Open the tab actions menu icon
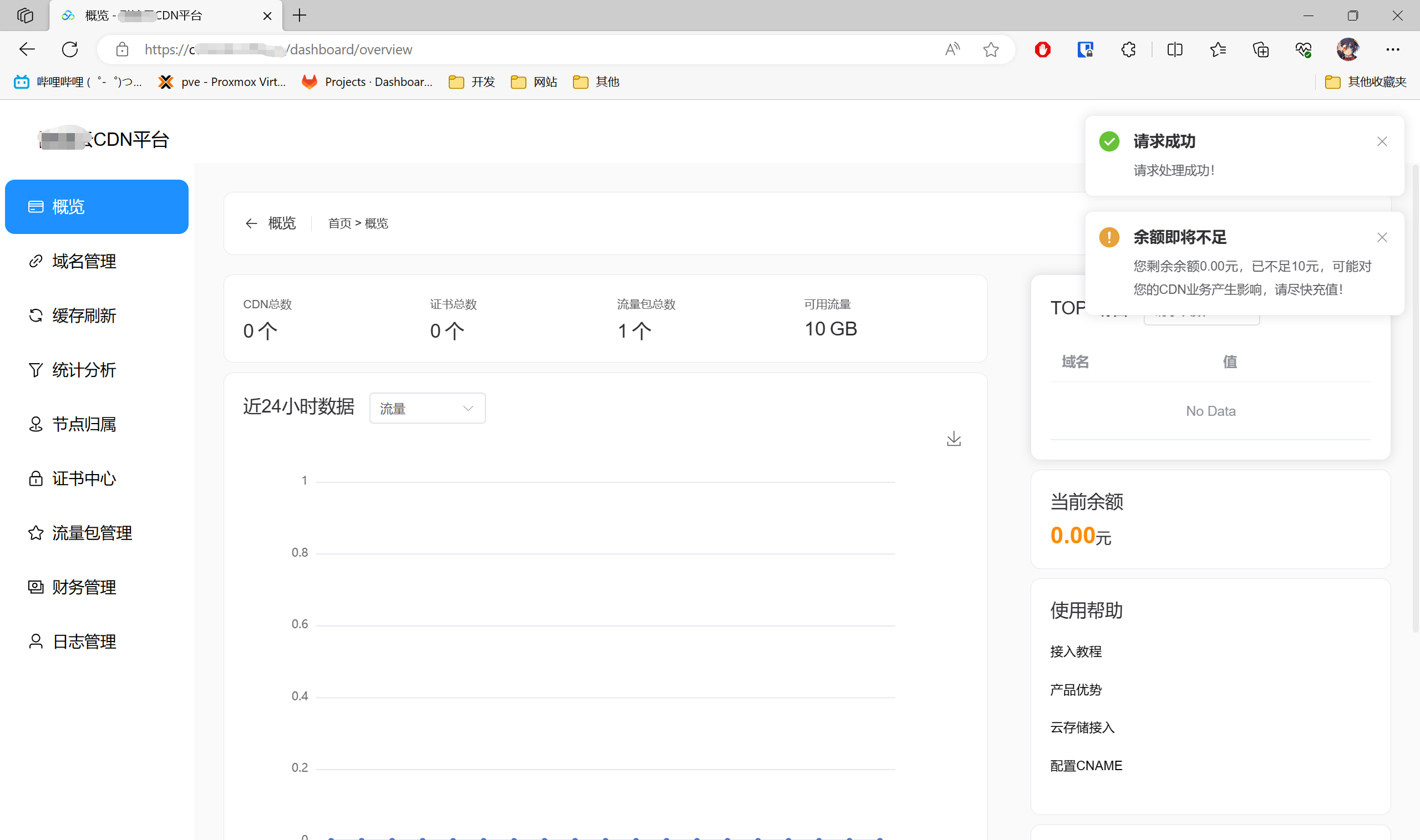 26,16
